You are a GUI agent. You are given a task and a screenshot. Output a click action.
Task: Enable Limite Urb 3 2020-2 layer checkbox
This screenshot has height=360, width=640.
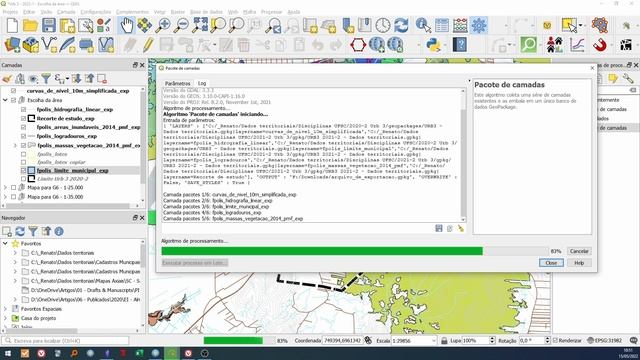tap(23, 179)
